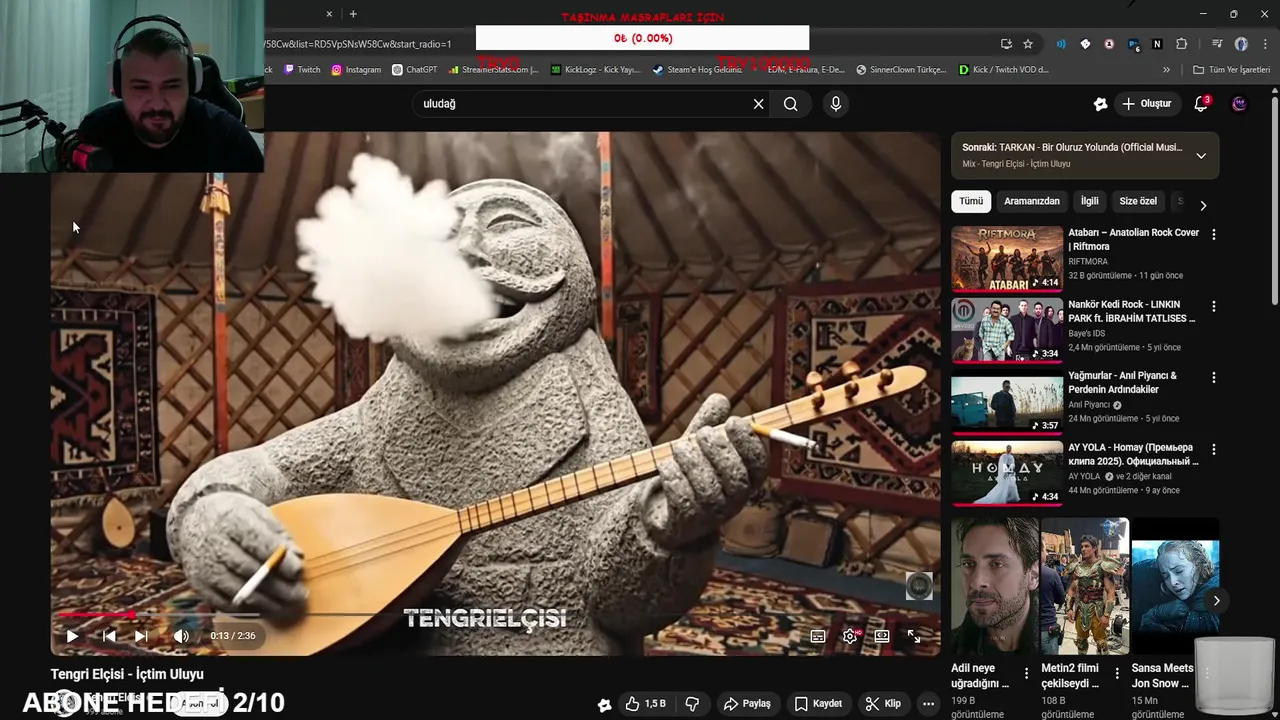Bookmark this page star icon
Viewport: 1280px width, 720px height.
pyautogui.click(x=1028, y=44)
